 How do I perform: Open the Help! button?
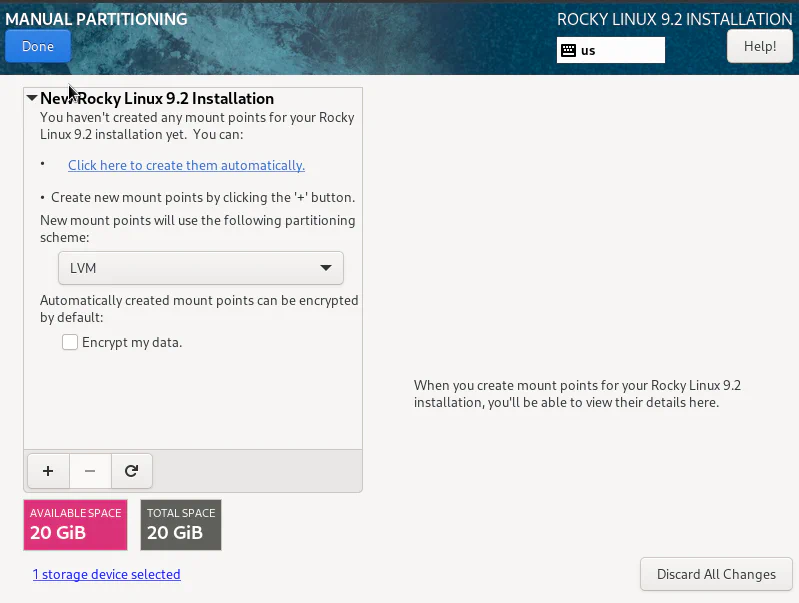tap(760, 46)
